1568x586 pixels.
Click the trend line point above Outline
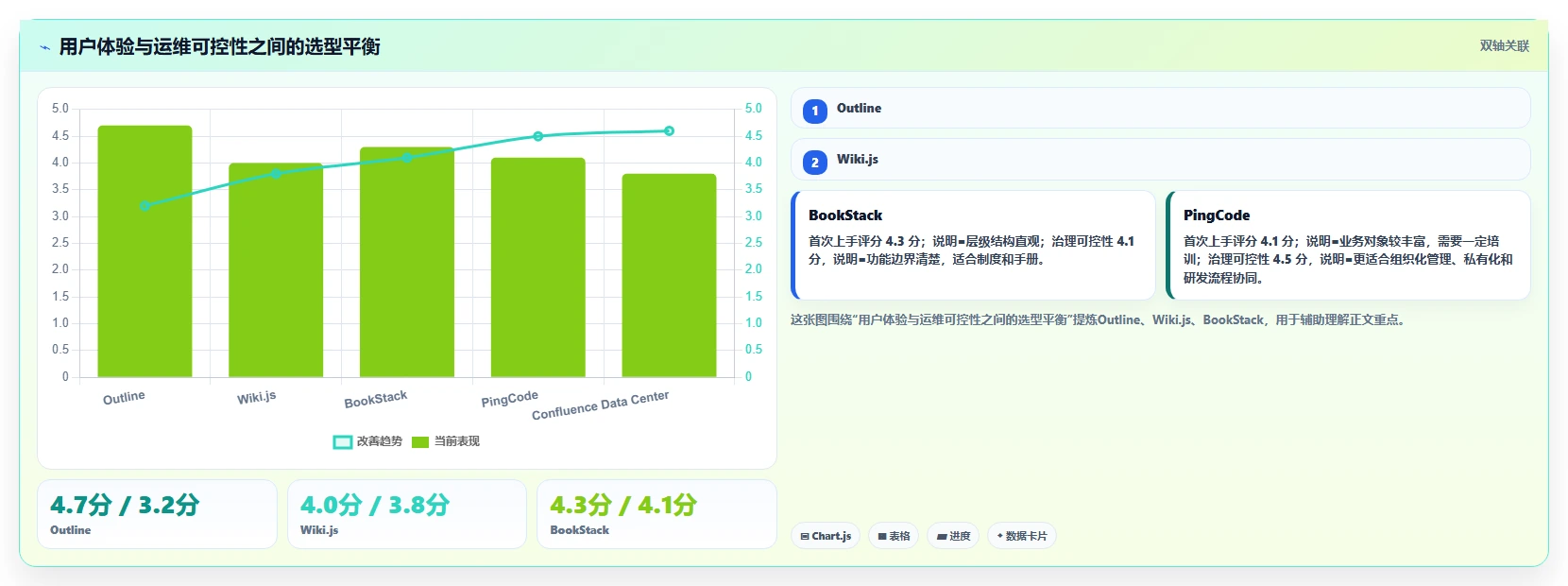[145, 206]
